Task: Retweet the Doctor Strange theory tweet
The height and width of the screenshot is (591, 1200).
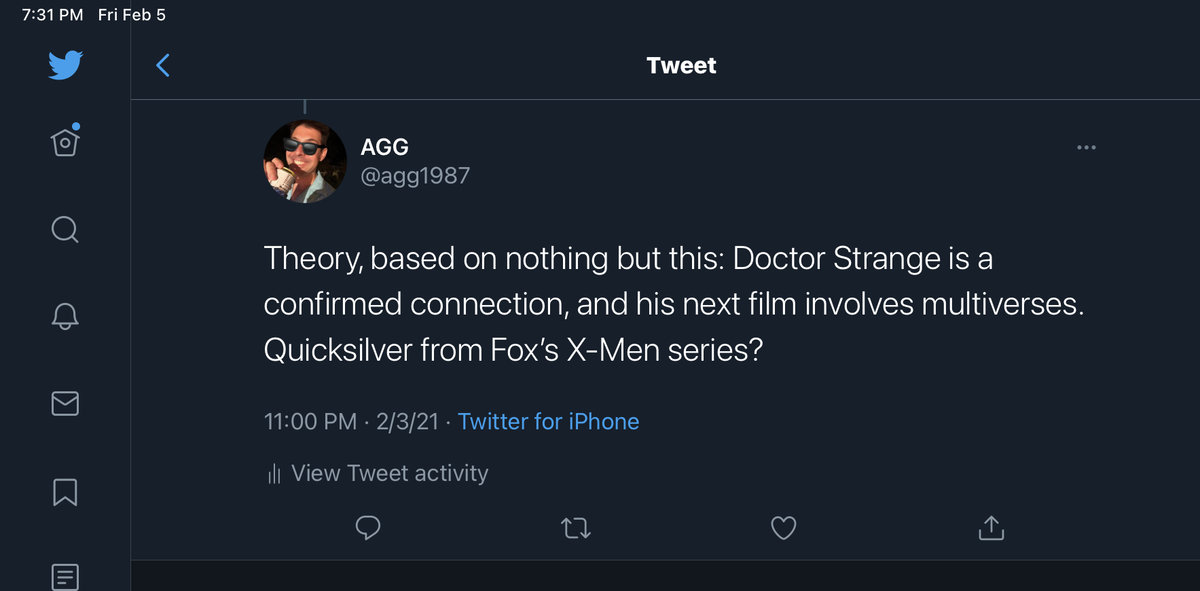Action: 576,527
